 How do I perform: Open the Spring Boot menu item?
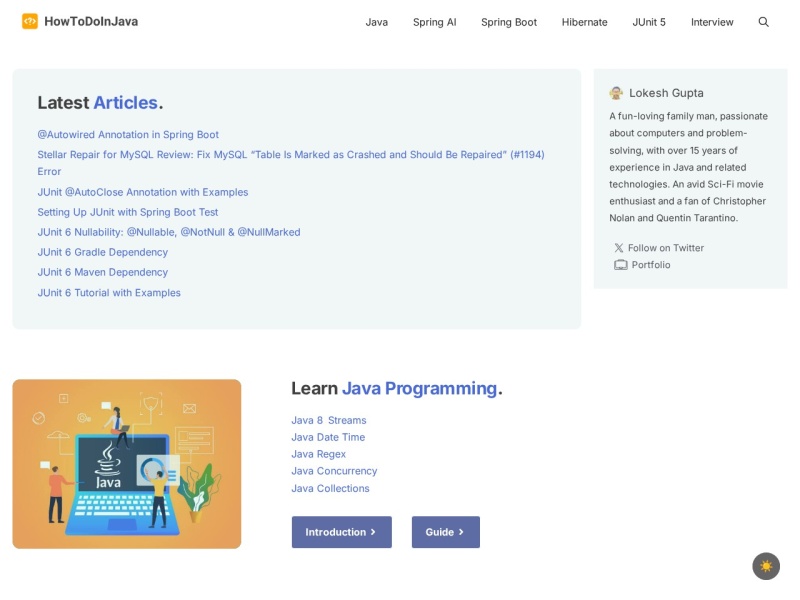point(509,22)
